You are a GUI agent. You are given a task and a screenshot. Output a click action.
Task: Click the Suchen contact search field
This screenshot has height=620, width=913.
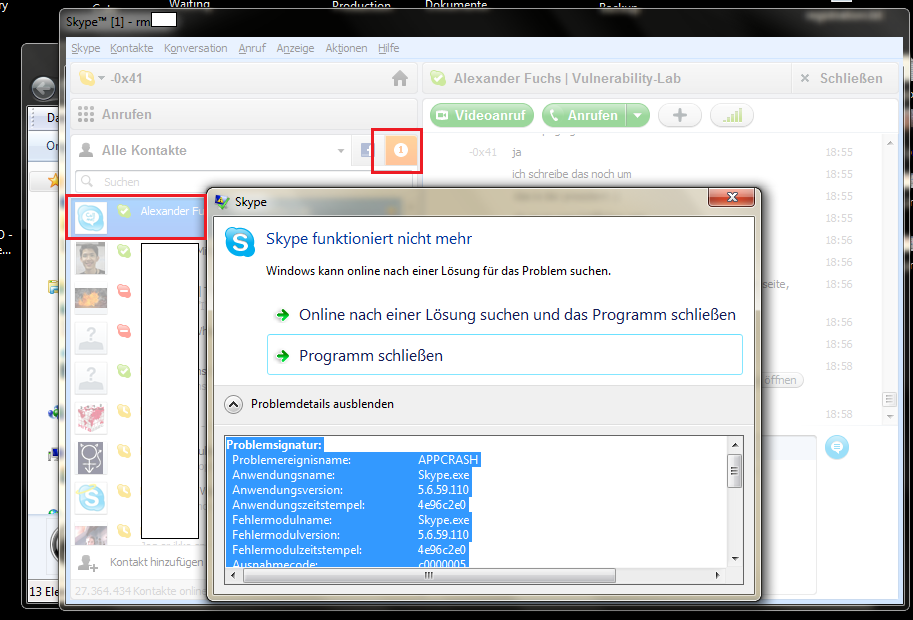244,182
